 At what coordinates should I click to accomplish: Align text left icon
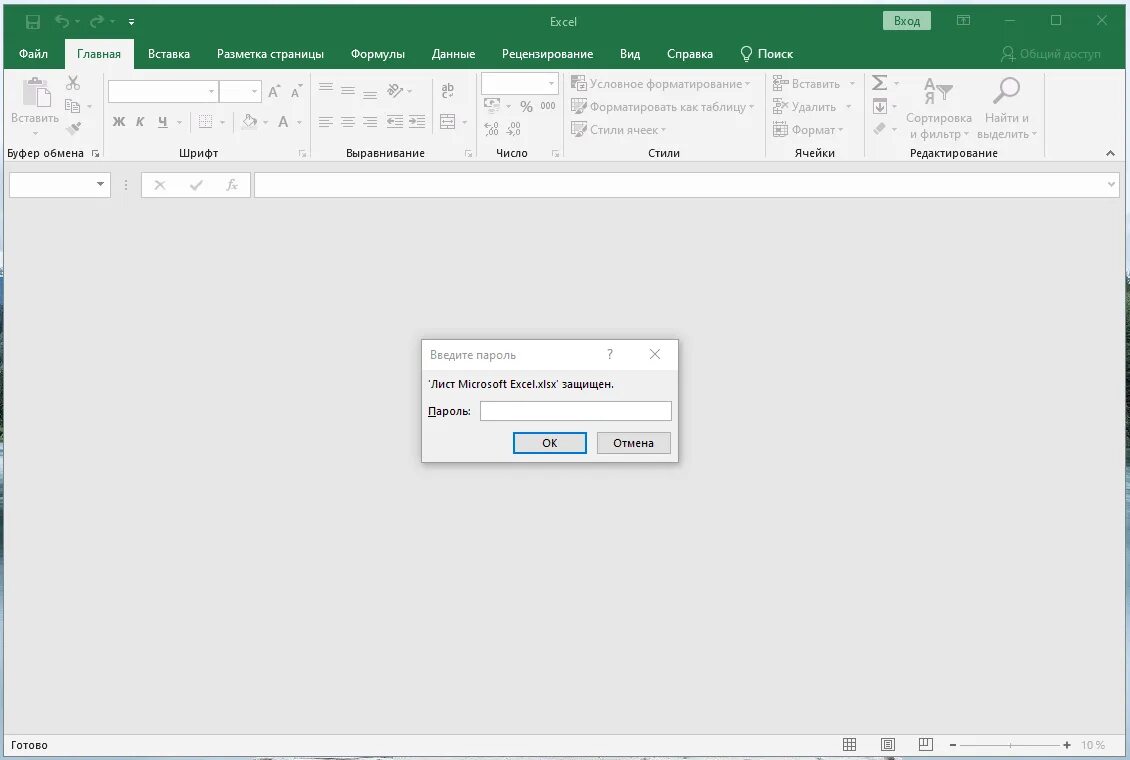coord(326,122)
